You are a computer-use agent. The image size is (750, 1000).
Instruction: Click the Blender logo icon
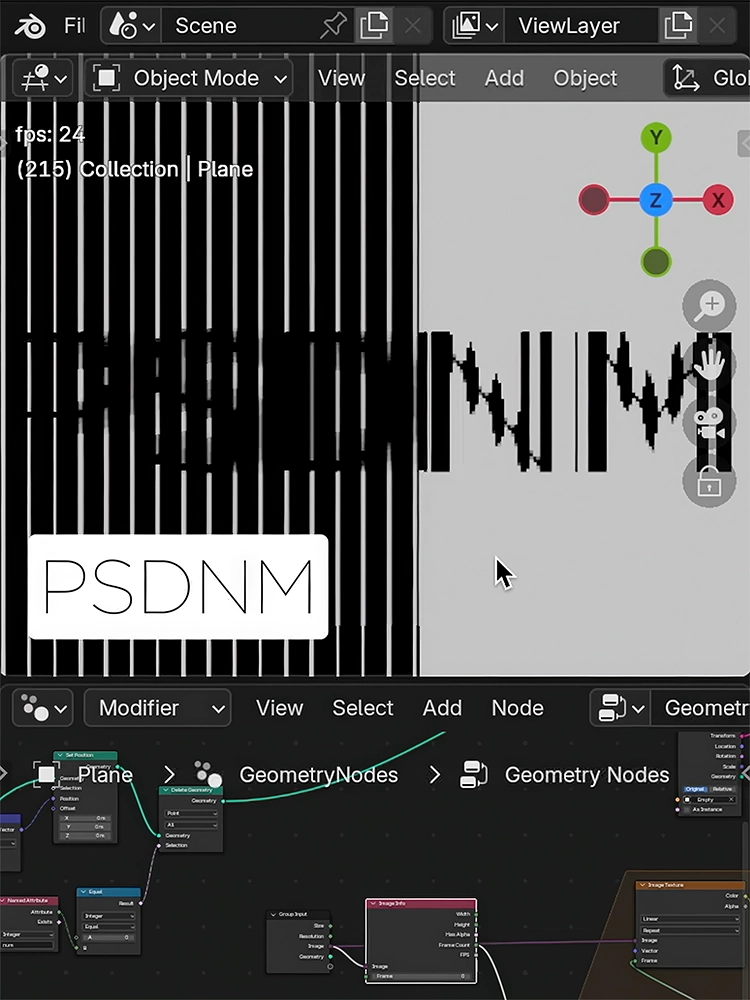(30, 26)
